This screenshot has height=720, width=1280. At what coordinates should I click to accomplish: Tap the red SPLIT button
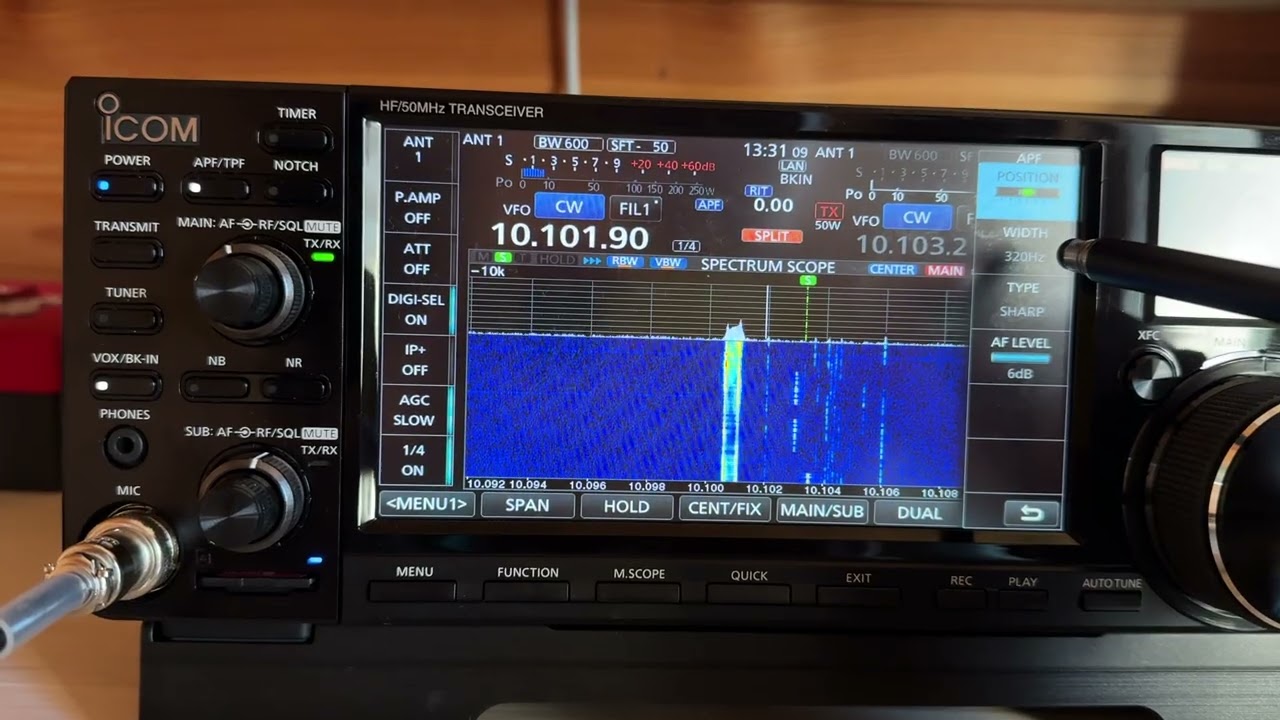pos(772,236)
